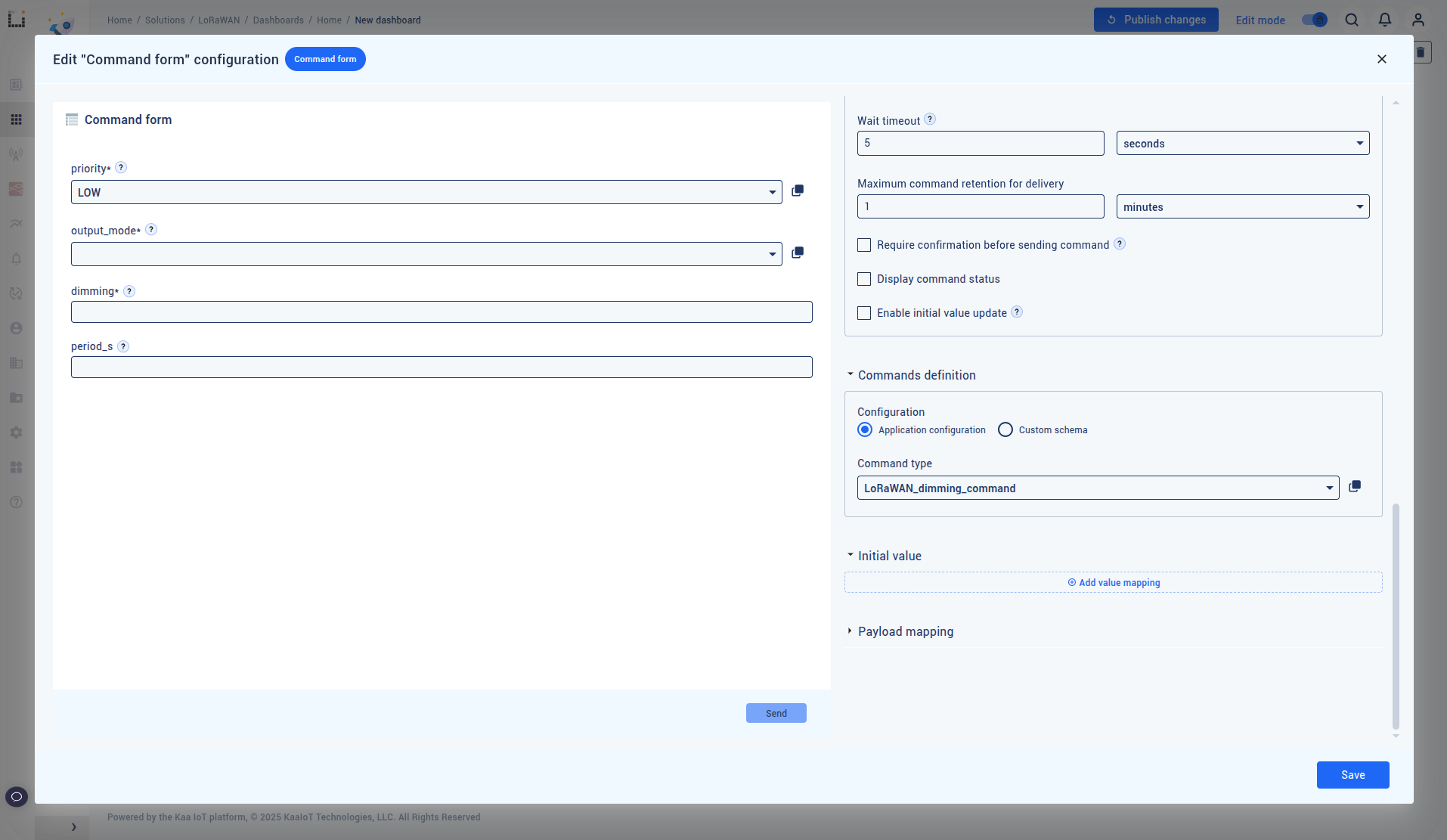Navigate to LoRaWAN breadcrumb link
The width and height of the screenshot is (1447, 840).
[x=218, y=20]
